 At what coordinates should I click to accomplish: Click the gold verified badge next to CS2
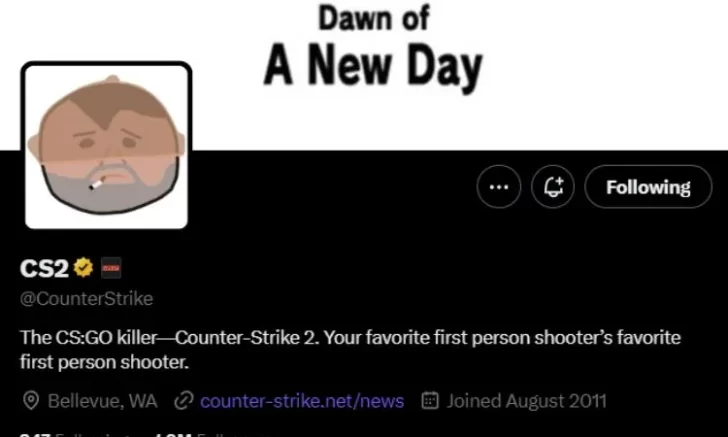tap(83, 267)
